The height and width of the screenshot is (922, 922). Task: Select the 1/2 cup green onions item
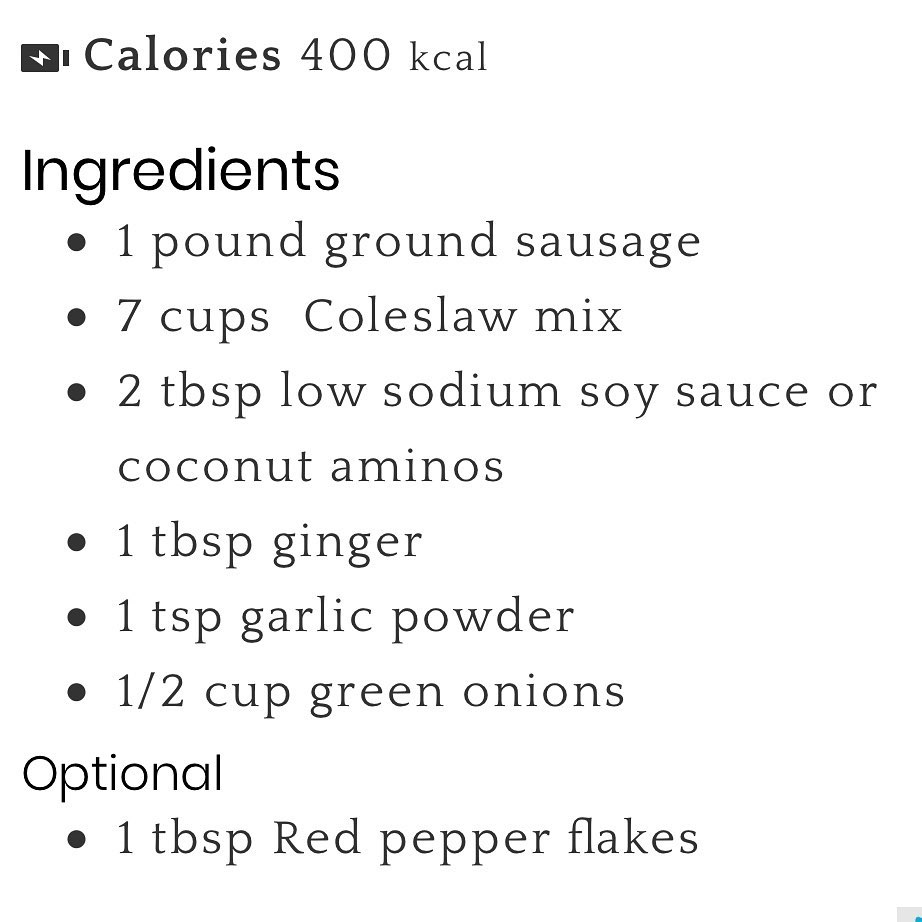point(371,693)
